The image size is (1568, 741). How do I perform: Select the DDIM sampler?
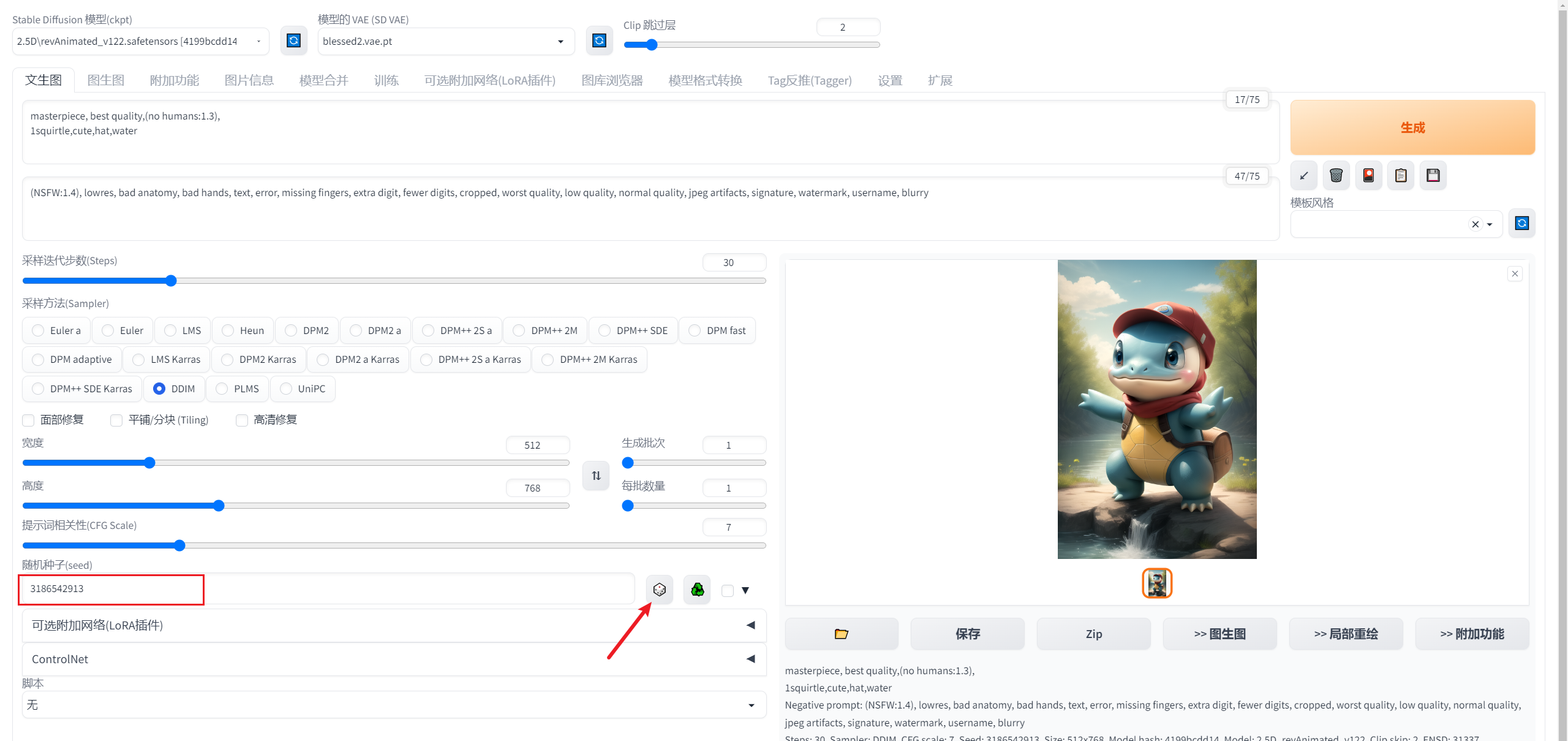pos(175,389)
